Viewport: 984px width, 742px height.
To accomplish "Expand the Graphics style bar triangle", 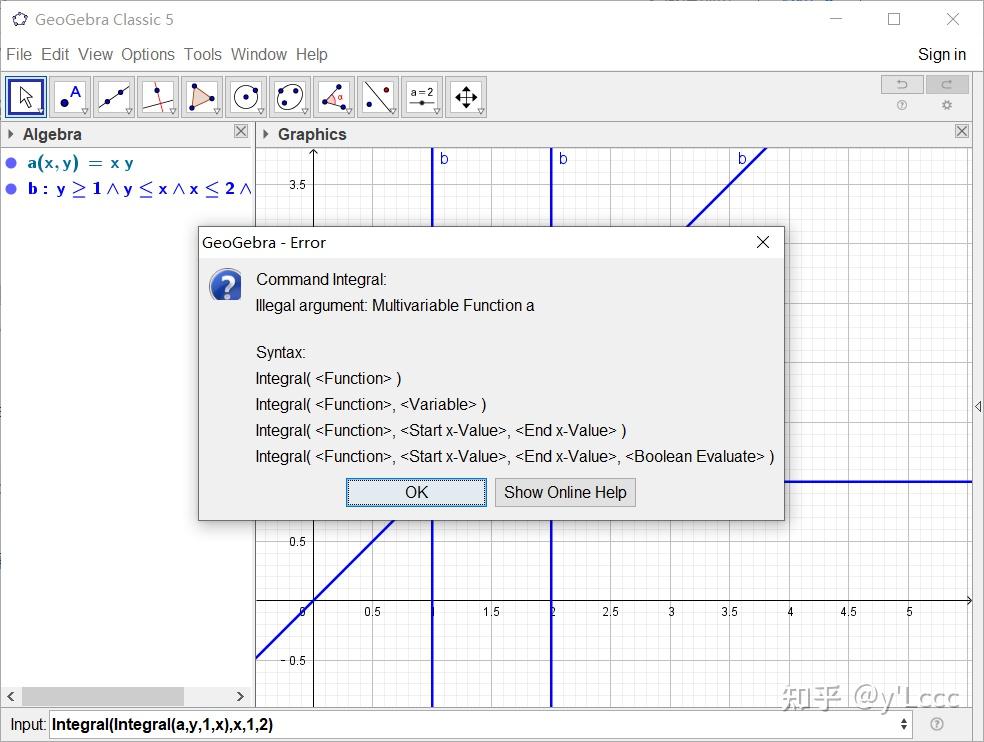I will click(266, 134).
